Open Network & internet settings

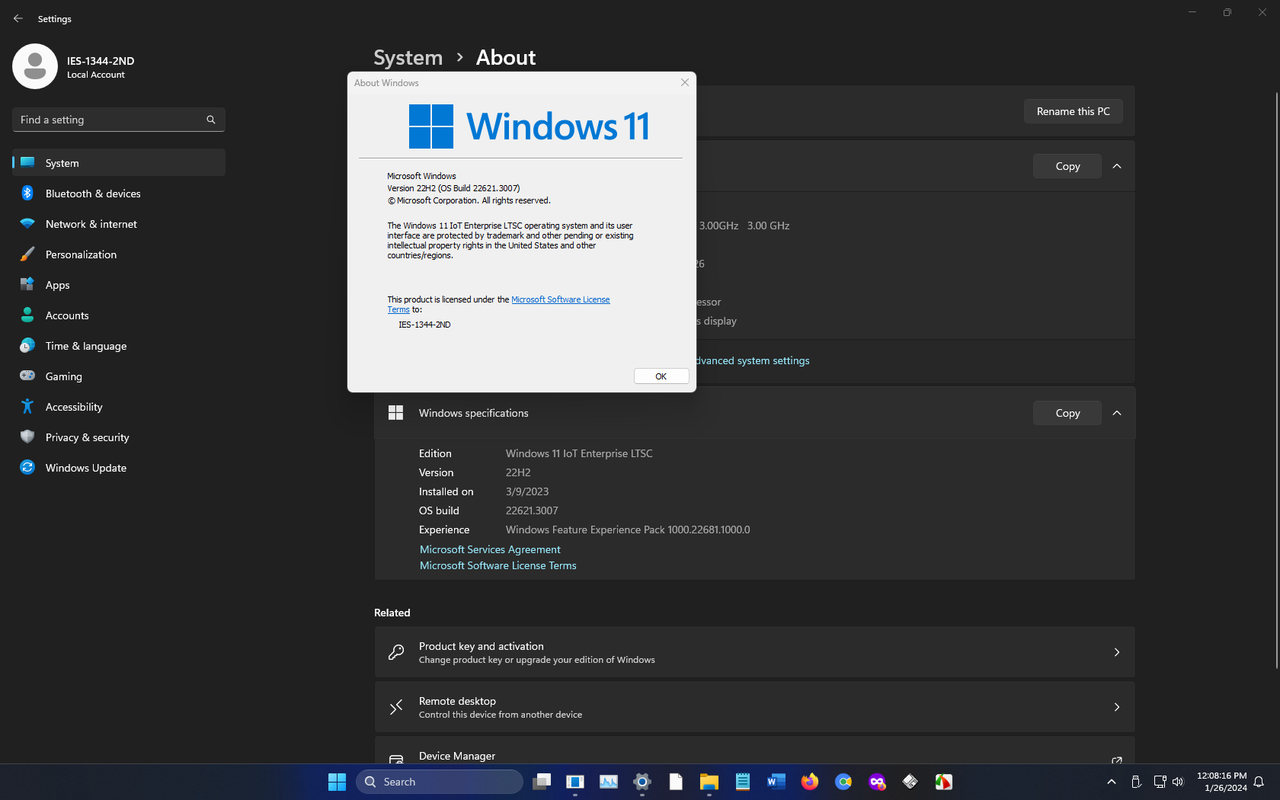pos(119,224)
